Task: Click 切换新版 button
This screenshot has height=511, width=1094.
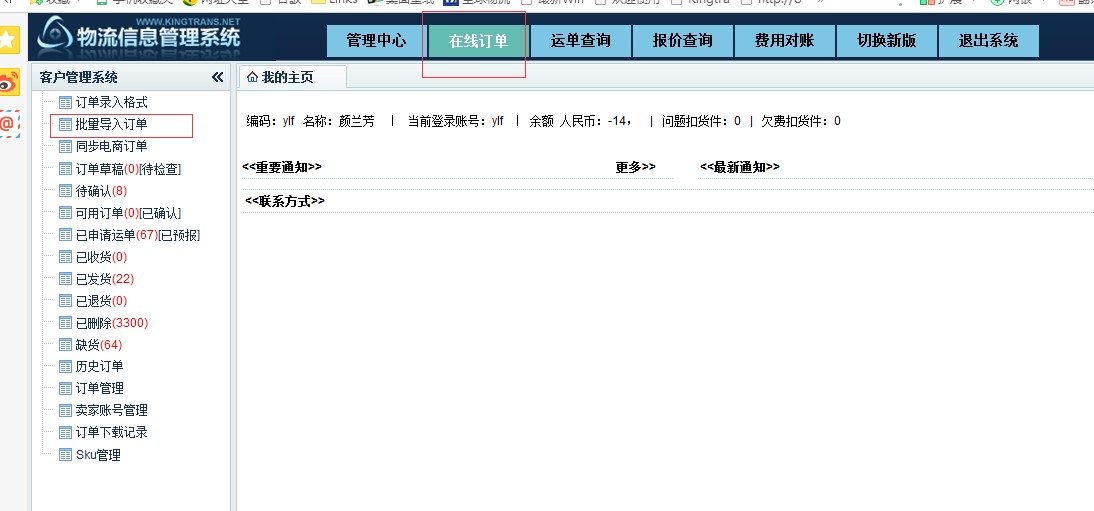Action: (886, 41)
